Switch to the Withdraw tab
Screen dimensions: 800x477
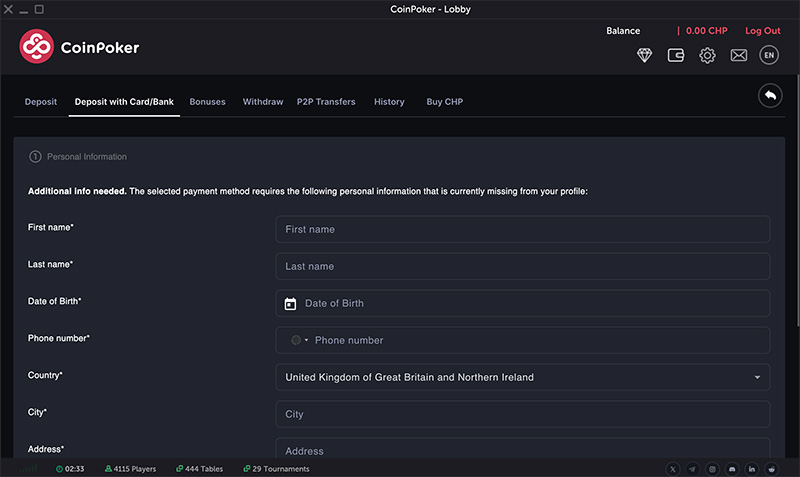click(x=263, y=102)
